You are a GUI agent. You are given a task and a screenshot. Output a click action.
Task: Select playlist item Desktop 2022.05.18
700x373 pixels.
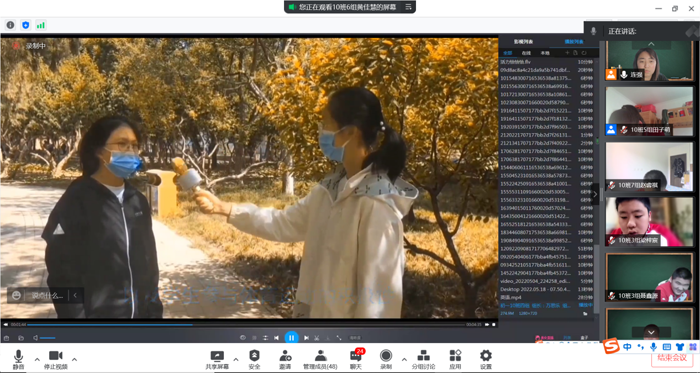pos(546,289)
